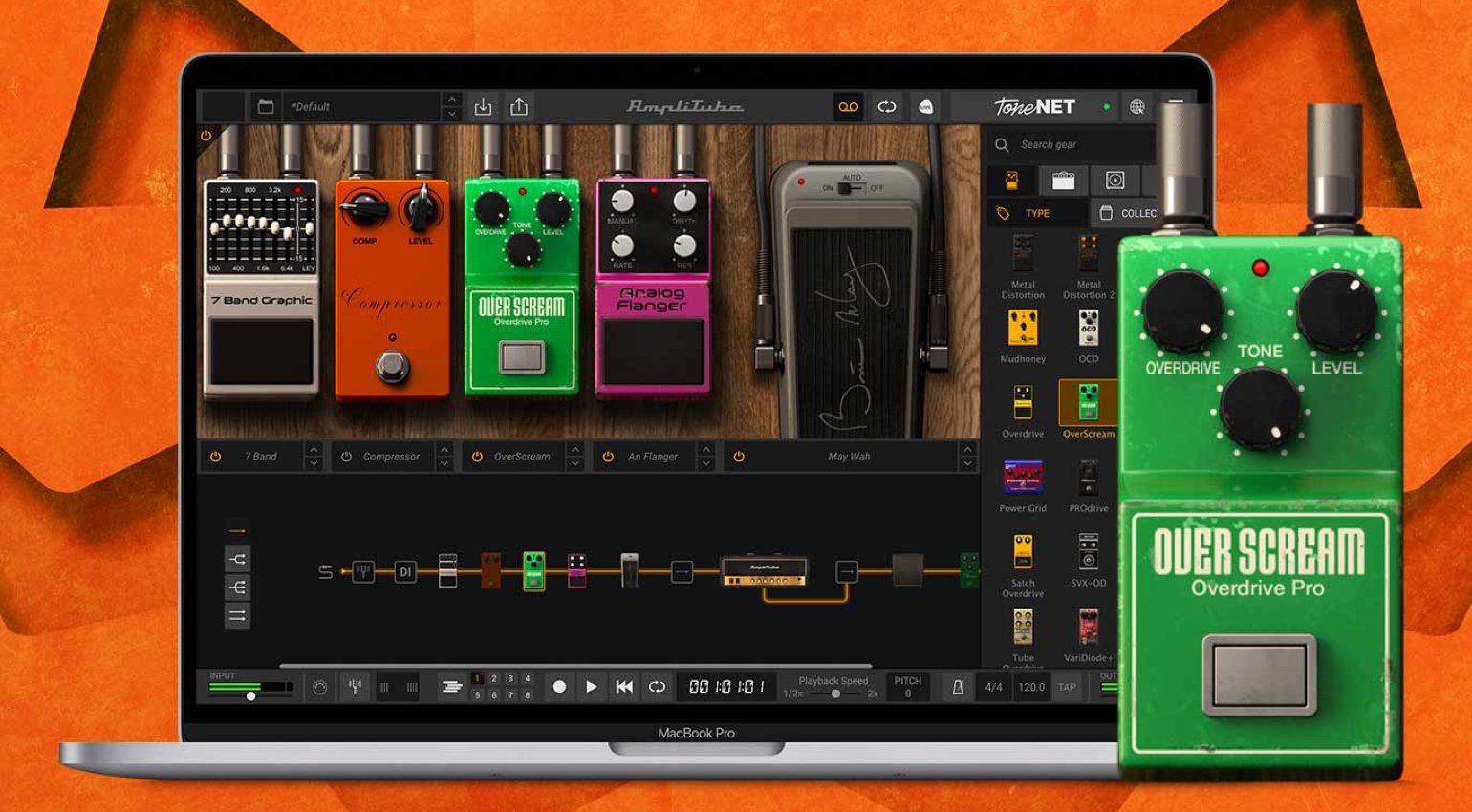The height and width of the screenshot is (812, 1472).
Task: Open the ToneNET panel
Action: point(1035,107)
